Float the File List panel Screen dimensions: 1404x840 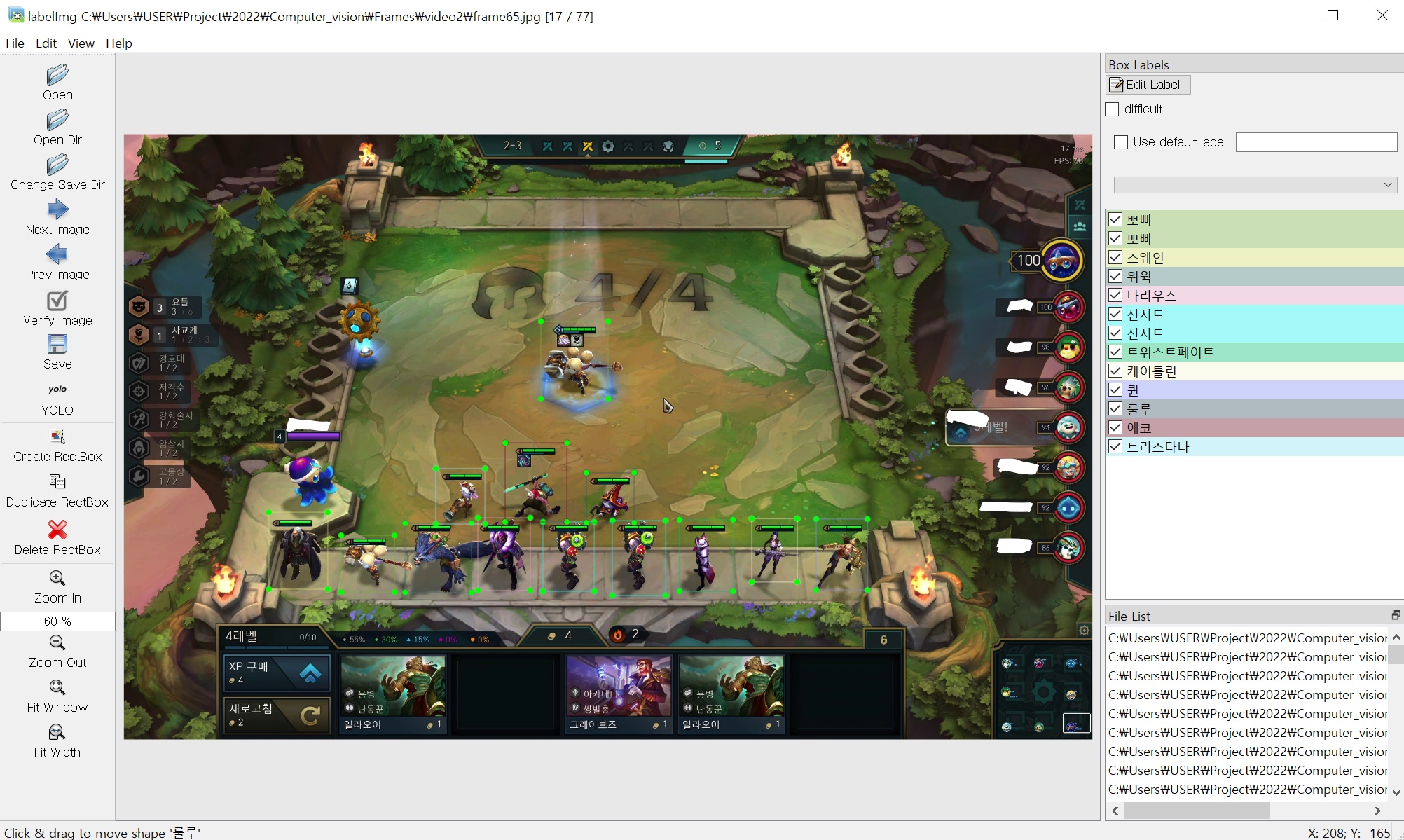coord(1396,615)
